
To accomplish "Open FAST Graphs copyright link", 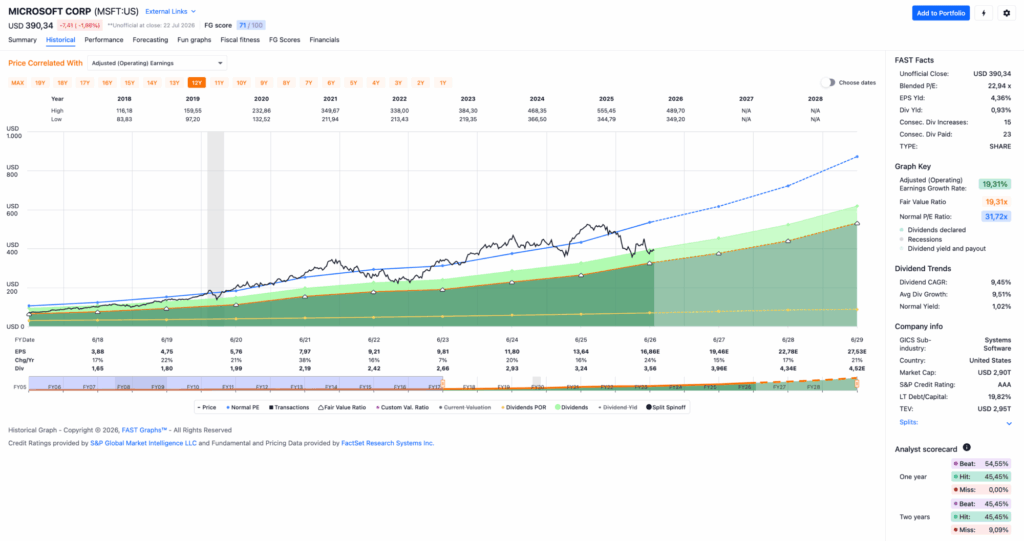I will pos(144,430).
